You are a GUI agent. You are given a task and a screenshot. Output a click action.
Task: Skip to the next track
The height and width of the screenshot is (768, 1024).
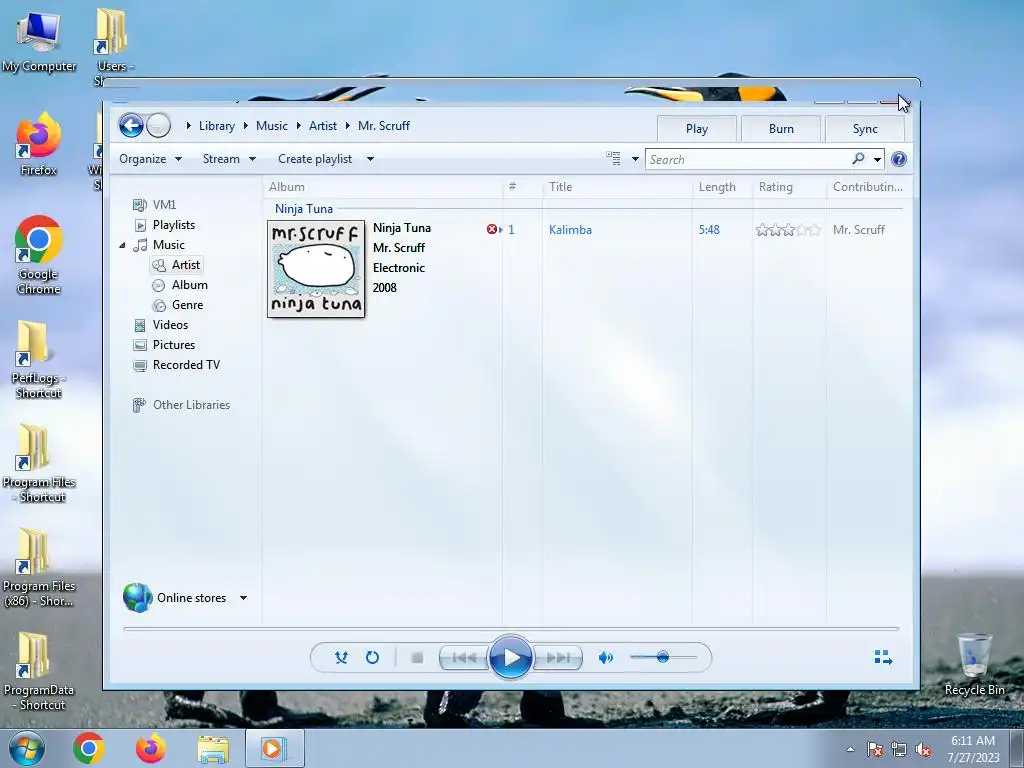558,658
